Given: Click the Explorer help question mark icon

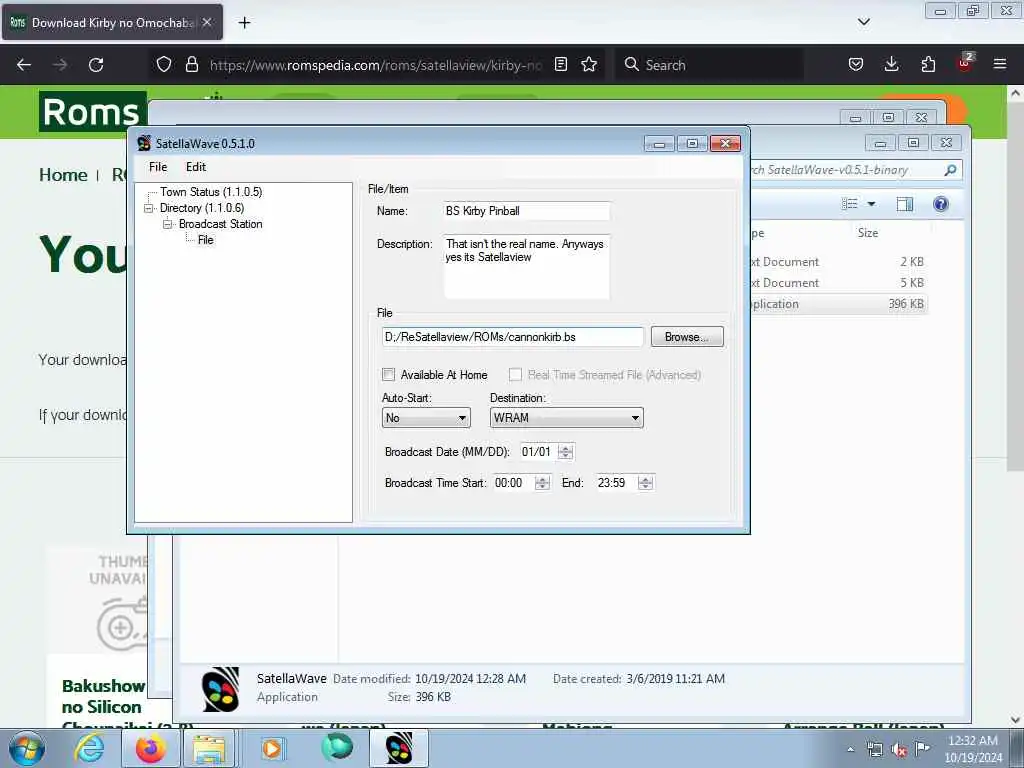Looking at the screenshot, I should point(940,204).
